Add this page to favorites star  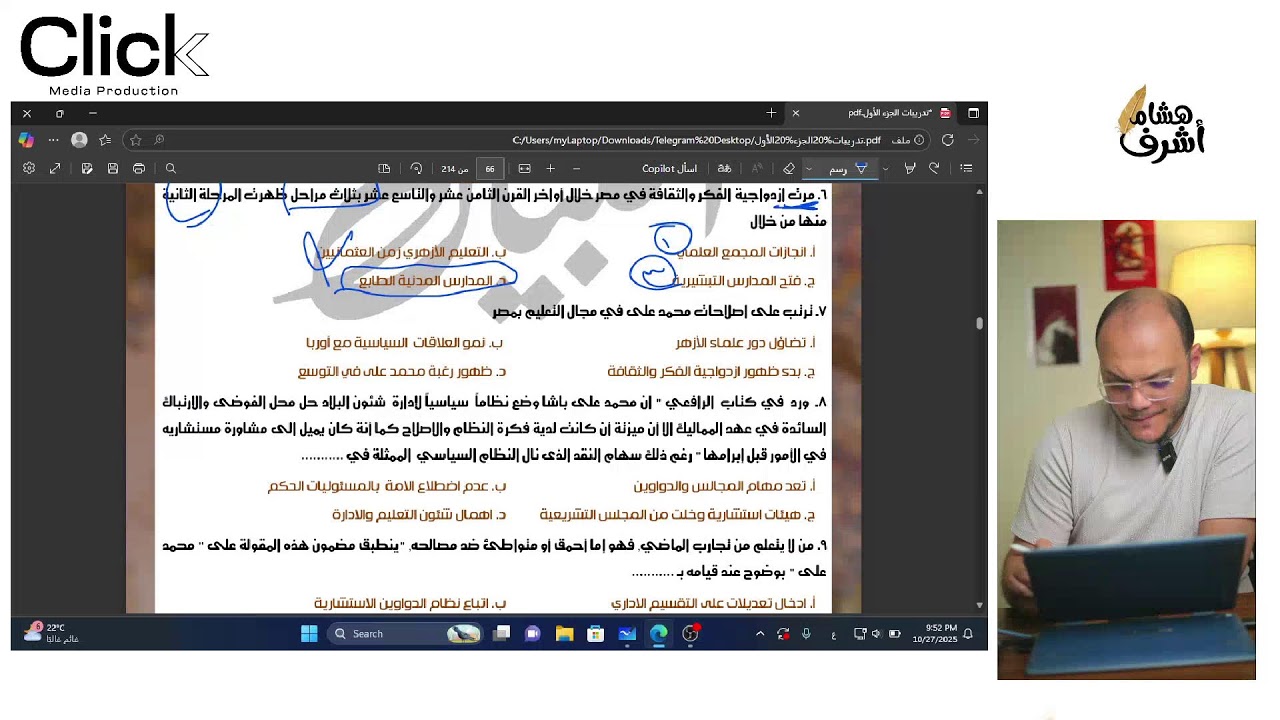[x=136, y=140]
